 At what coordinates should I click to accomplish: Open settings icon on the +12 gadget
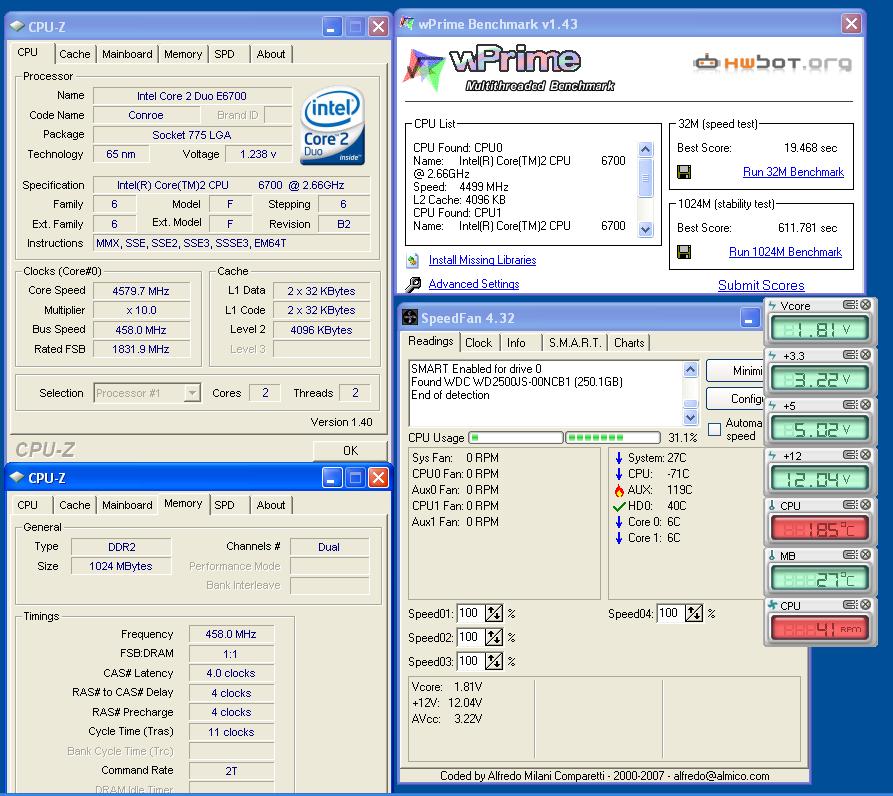pos(850,455)
